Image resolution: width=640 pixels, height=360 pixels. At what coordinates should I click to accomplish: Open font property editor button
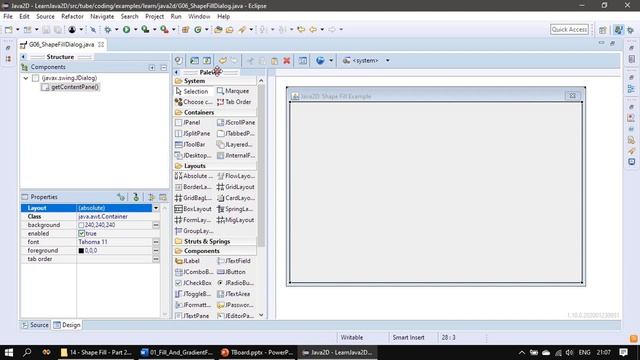coord(156,242)
